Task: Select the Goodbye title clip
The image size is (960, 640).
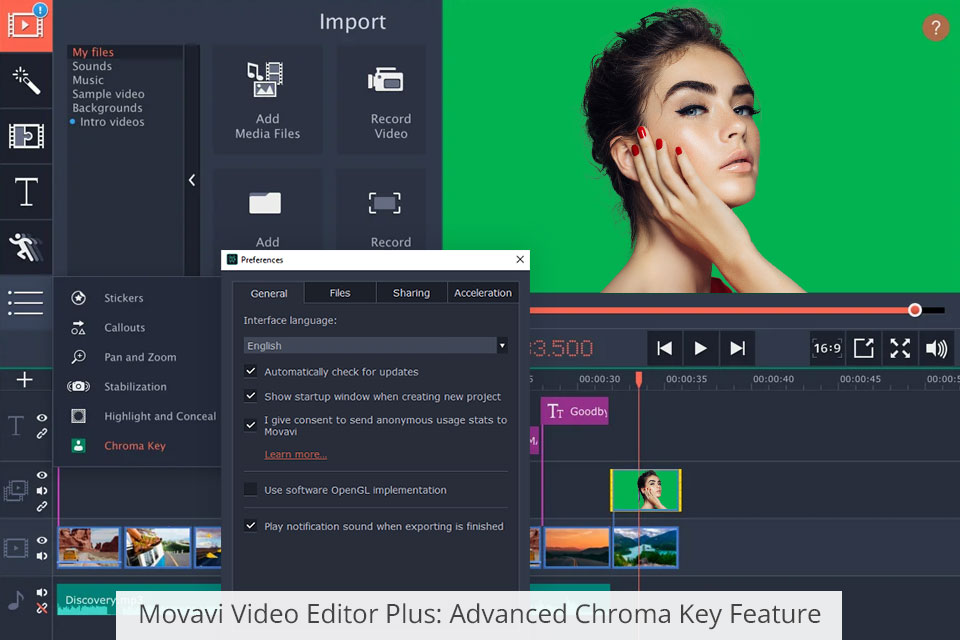Action: coord(575,412)
